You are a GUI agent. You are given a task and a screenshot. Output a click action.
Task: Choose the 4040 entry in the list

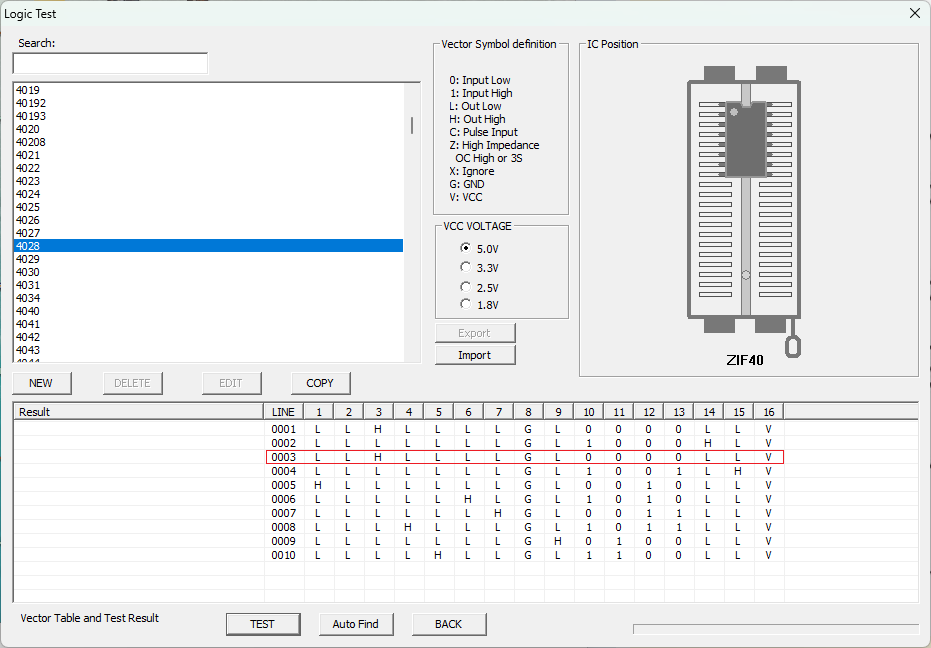28,311
